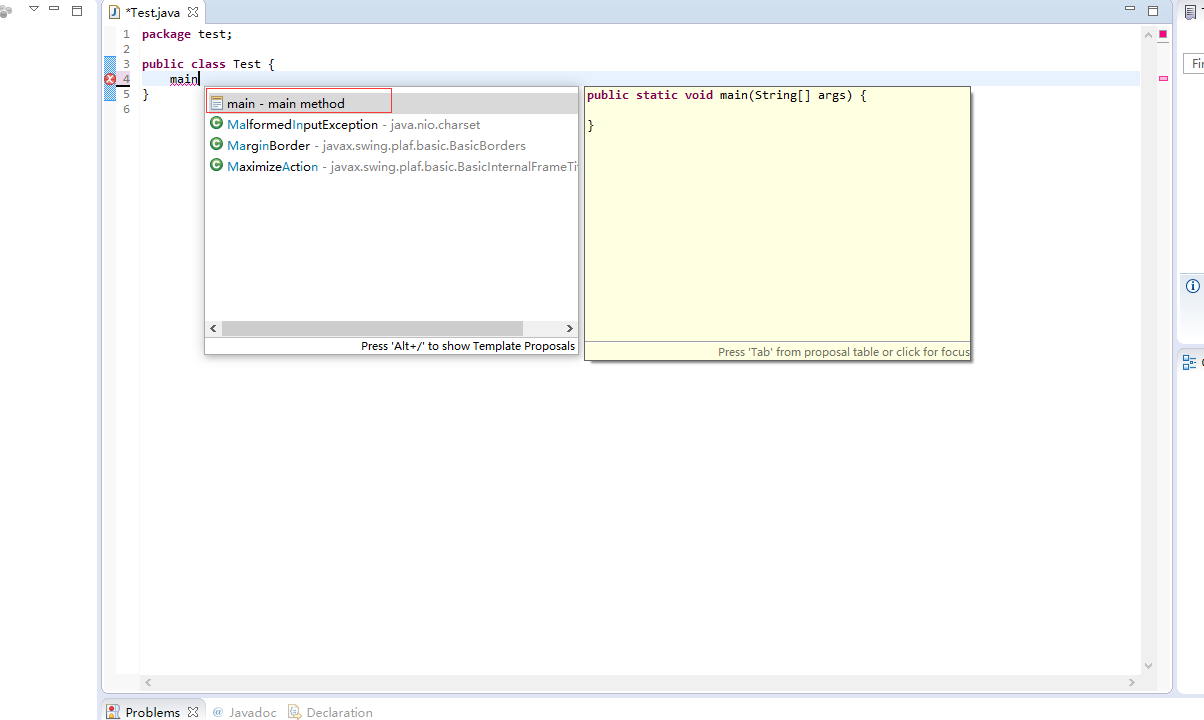The image size is (1204, 720).
Task: Choose the MarginBorder proposal from list
Action: (x=268, y=146)
